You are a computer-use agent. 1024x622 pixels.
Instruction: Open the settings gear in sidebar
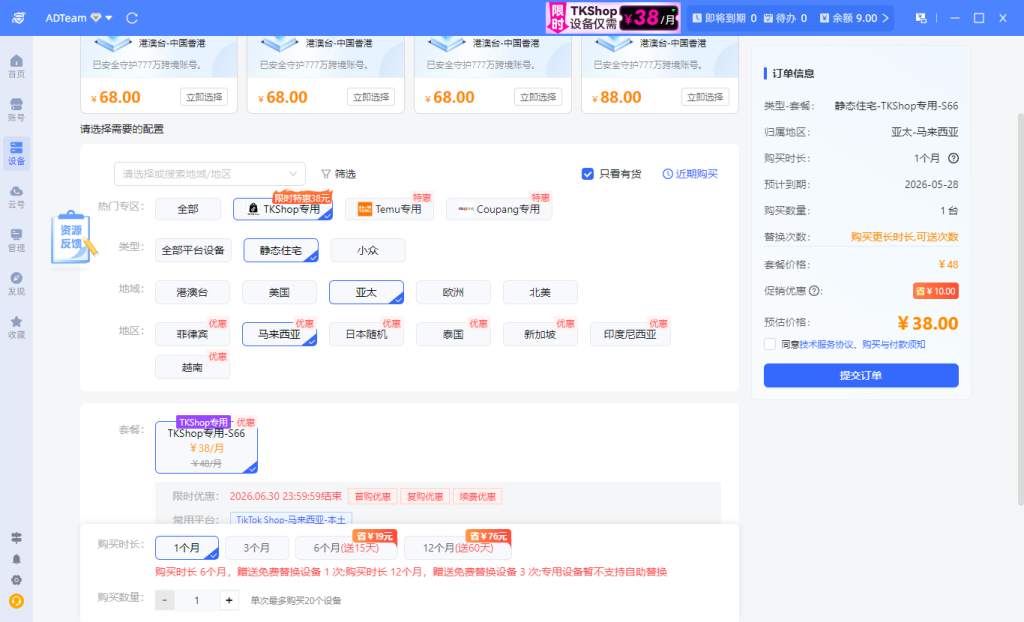[x=16, y=580]
